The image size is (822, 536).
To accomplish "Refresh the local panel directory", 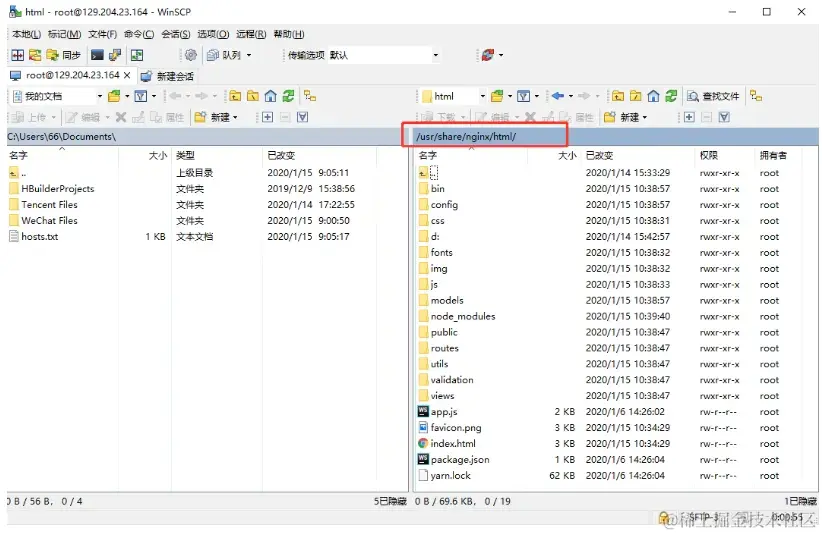I will pos(288,97).
